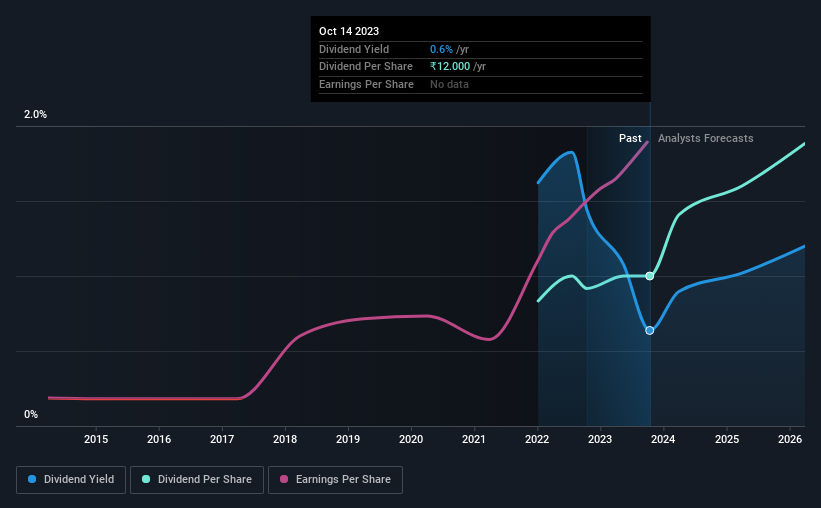Click the 2018 x-axis year label
821x508 pixels.
pyautogui.click(x=285, y=439)
